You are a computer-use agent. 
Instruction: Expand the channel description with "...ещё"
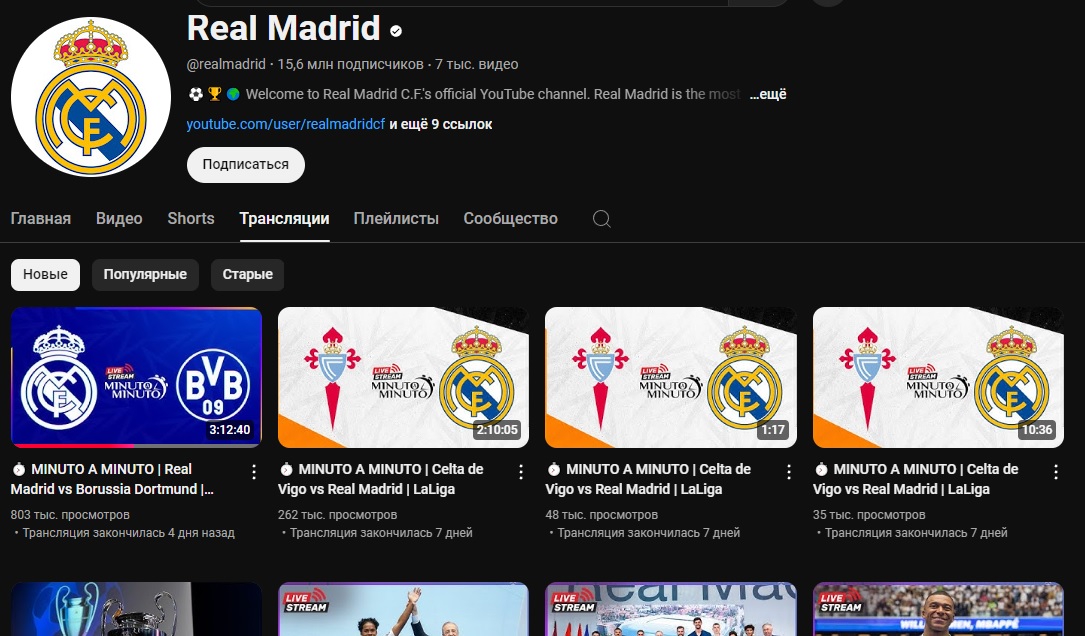pos(768,94)
